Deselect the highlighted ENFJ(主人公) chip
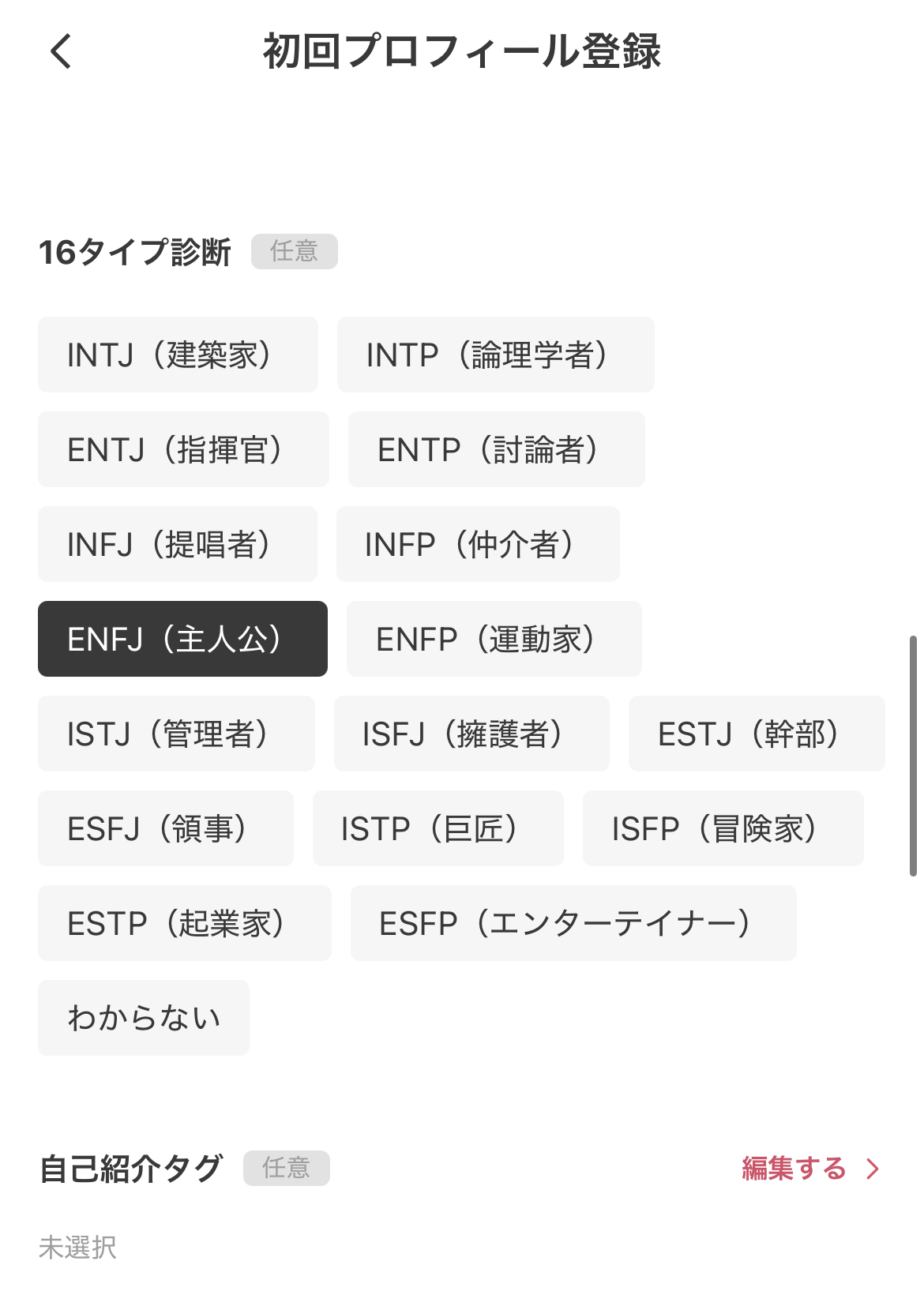 point(182,639)
